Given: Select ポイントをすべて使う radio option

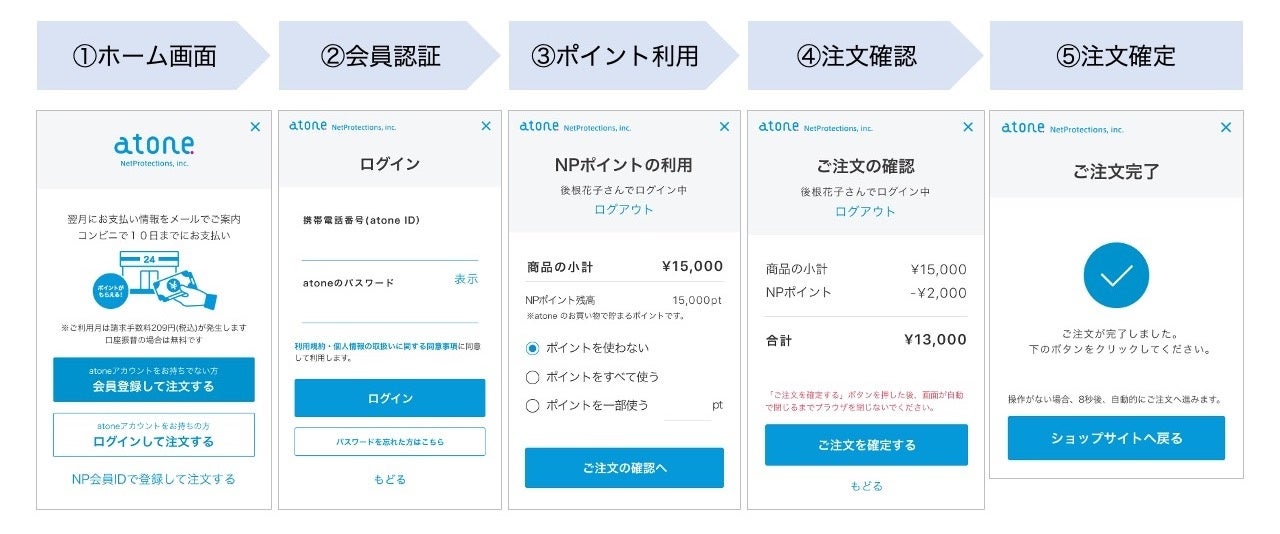Looking at the screenshot, I should [533, 377].
